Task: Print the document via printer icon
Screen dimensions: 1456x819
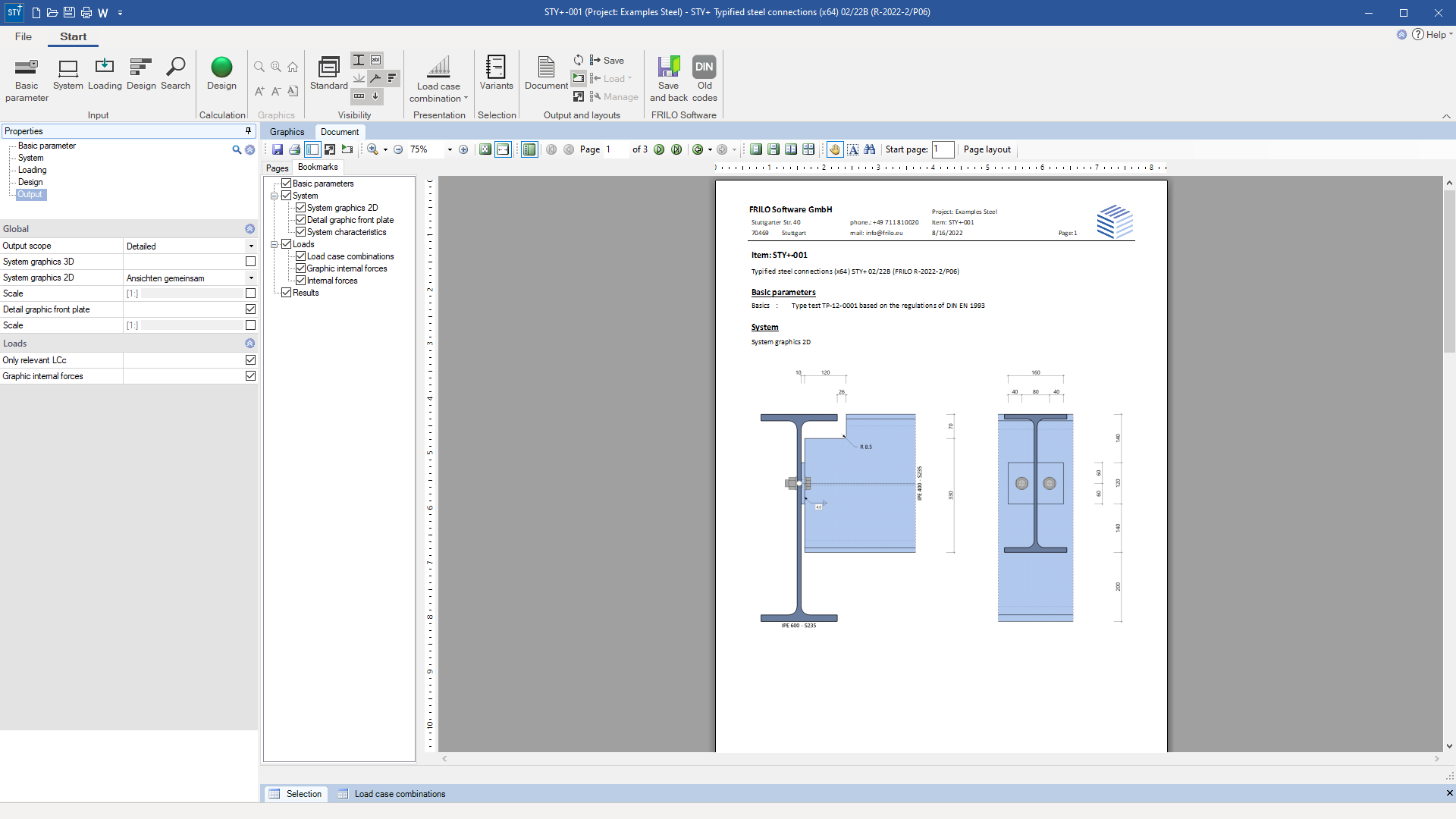Action: click(x=295, y=149)
